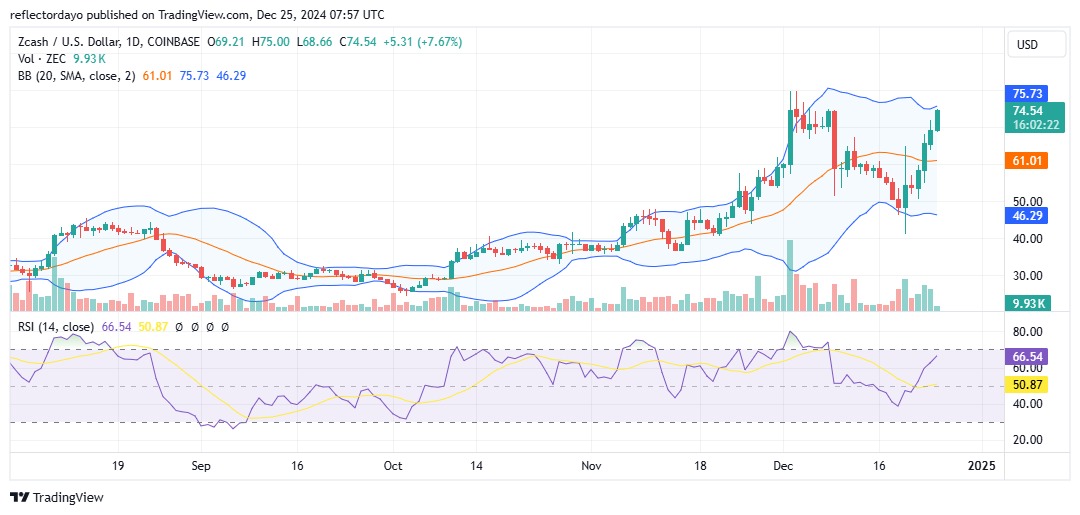Click the blue 75.73 price axis label
This screenshot has height=515, width=1080.
click(x=1026, y=94)
